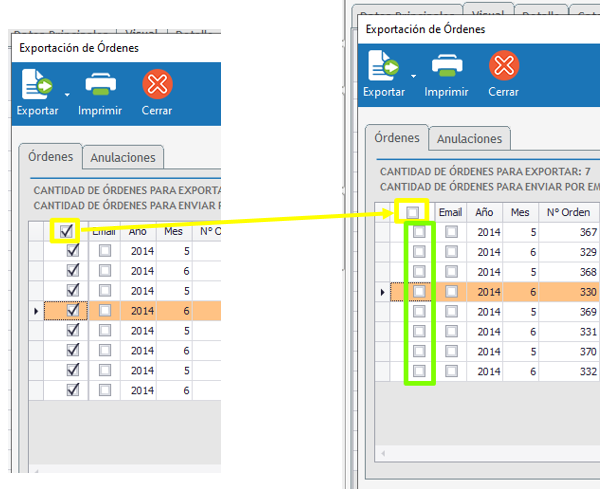
Task: Select the Órdenes tab in the right window
Action: coord(397,138)
